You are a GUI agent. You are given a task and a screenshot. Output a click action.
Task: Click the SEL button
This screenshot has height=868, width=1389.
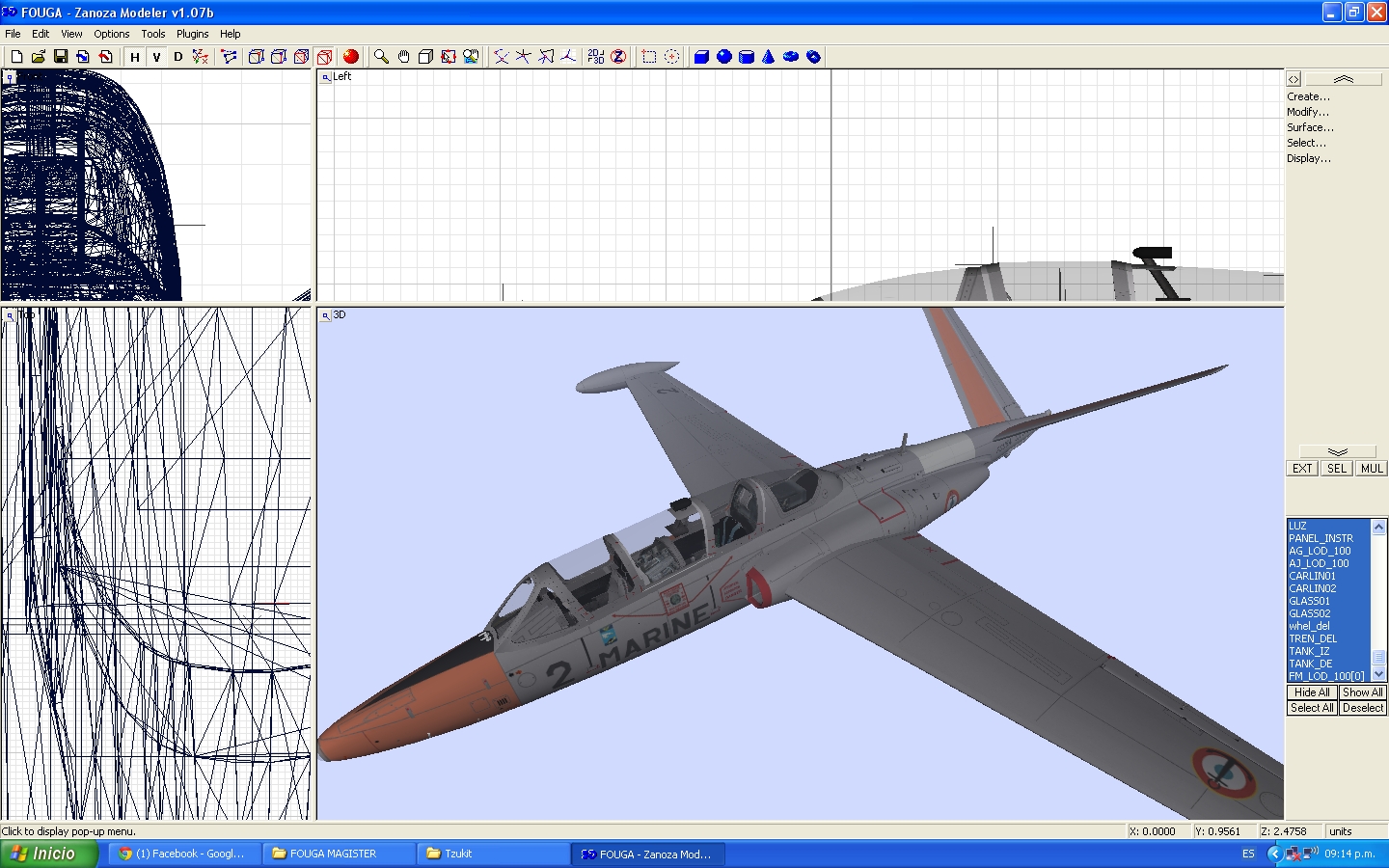pyautogui.click(x=1336, y=469)
